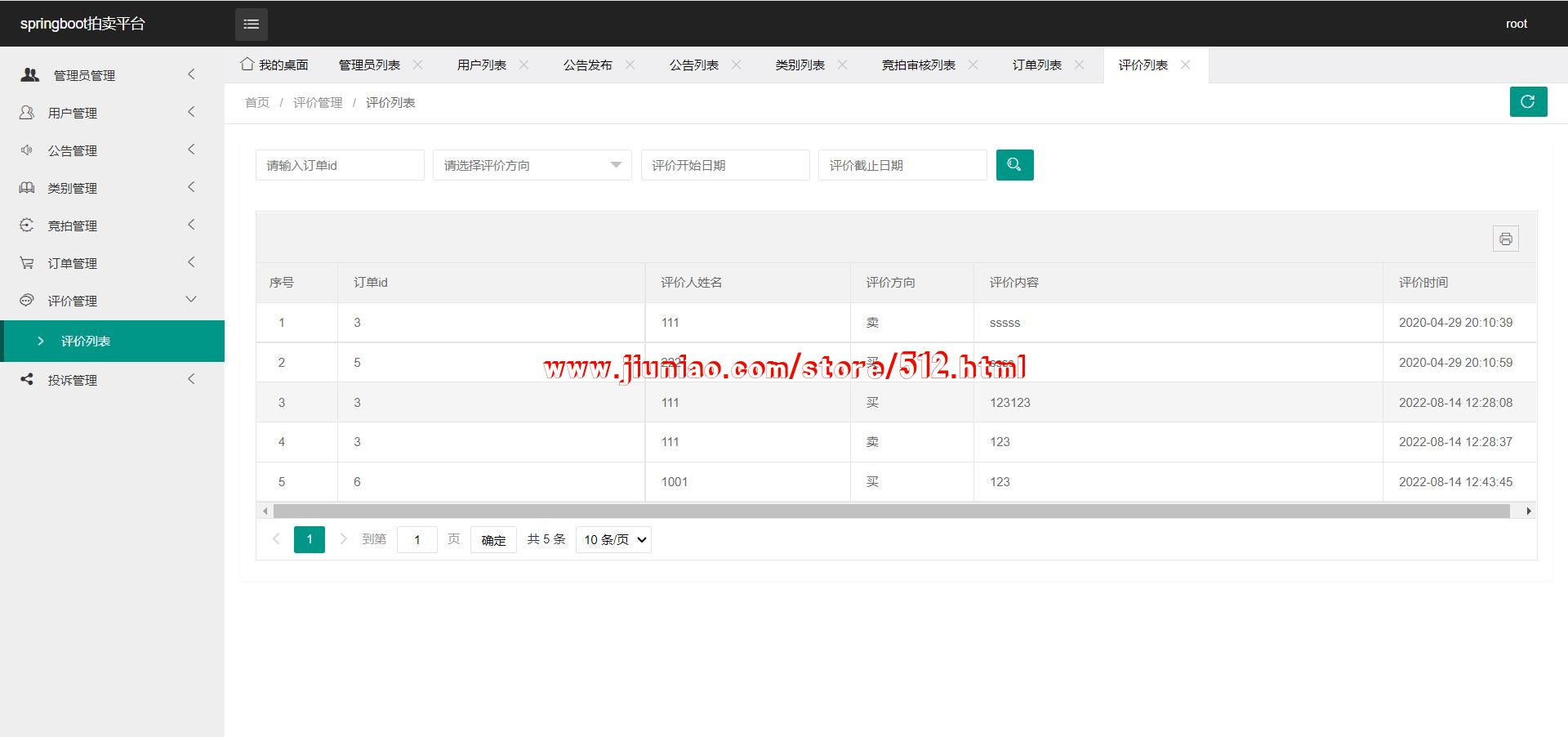Close the 订单列表 tab
This screenshot has height=737, width=1568.
1080,65
